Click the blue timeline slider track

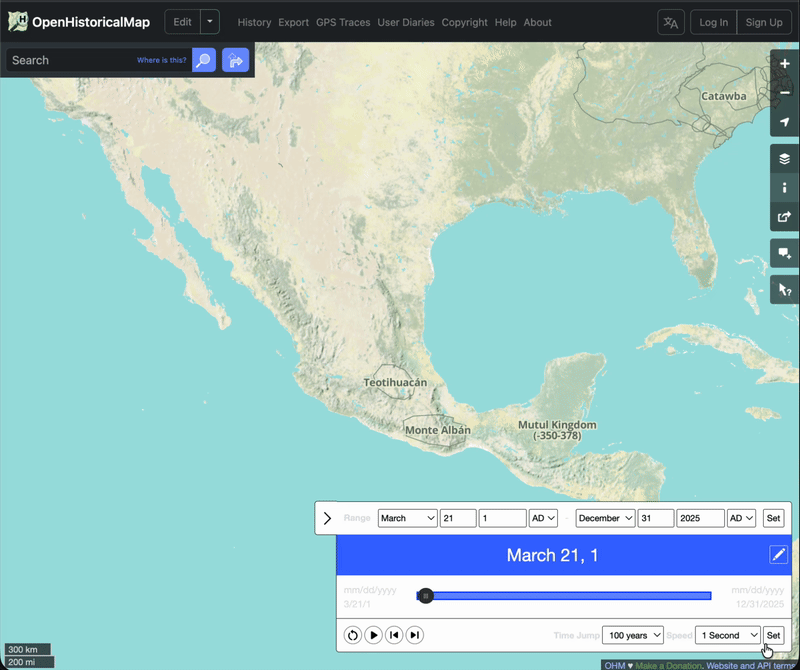click(x=564, y=595)
